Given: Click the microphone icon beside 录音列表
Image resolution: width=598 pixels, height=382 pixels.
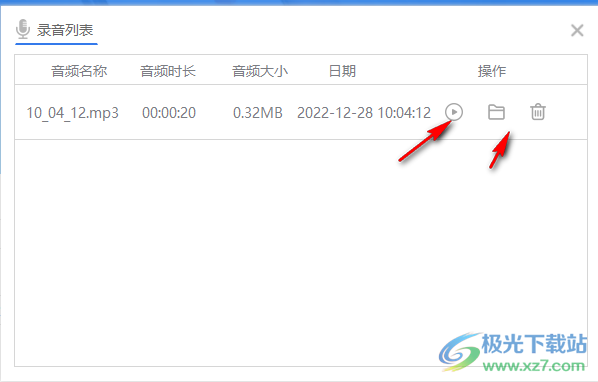Looking at the screenshot, I should 23,29.
